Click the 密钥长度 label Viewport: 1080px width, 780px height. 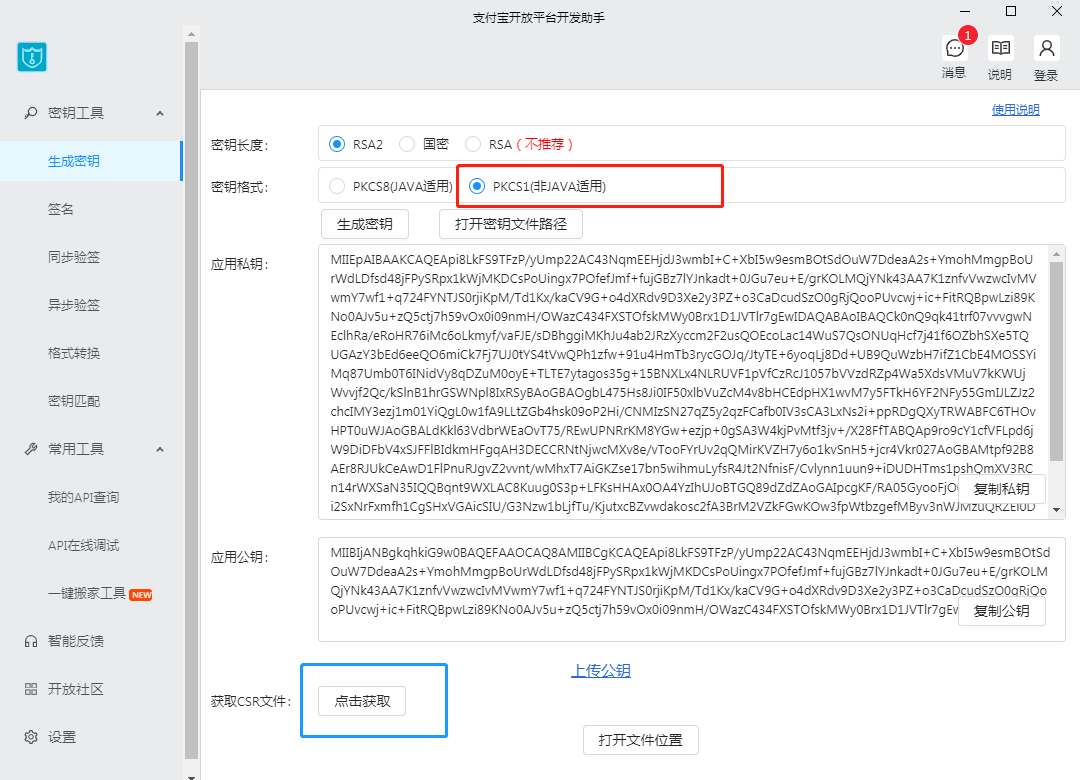239,145
